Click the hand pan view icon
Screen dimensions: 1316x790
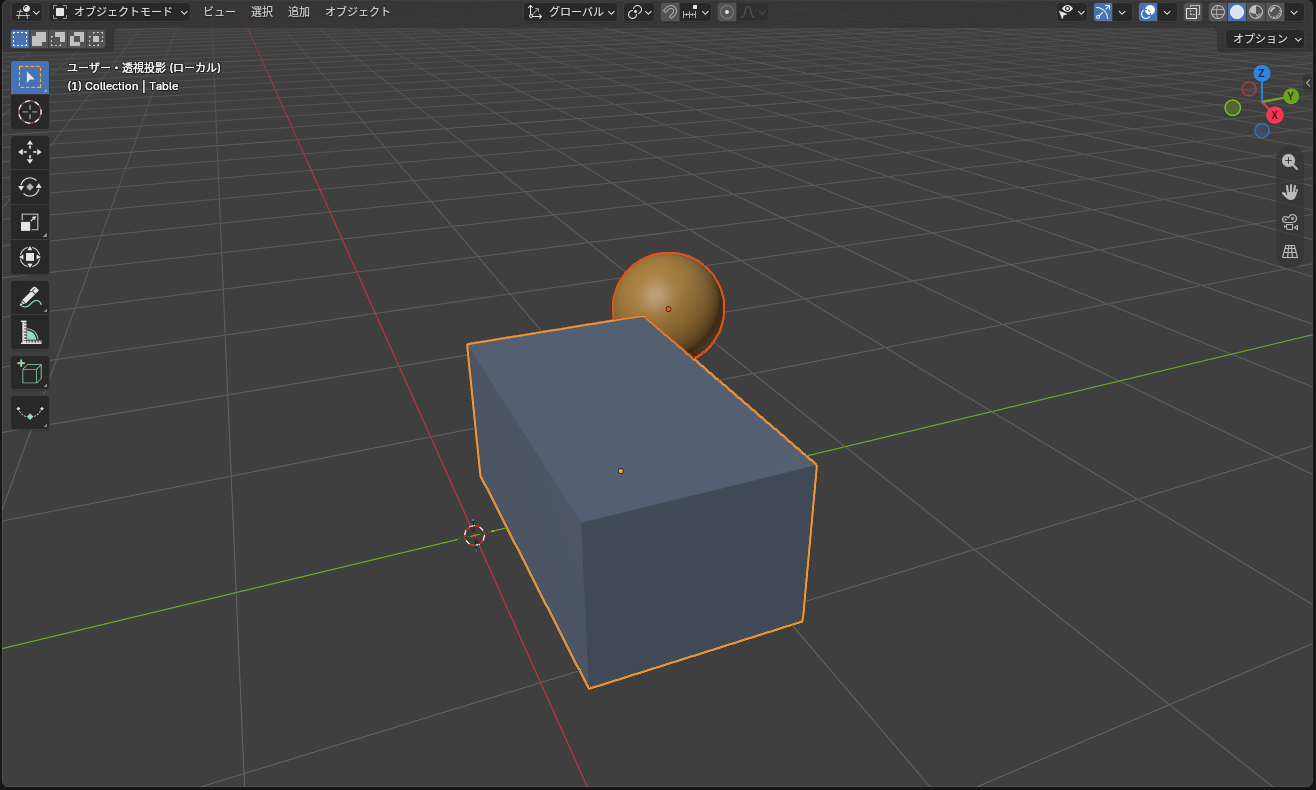[x=1290, y=192]
